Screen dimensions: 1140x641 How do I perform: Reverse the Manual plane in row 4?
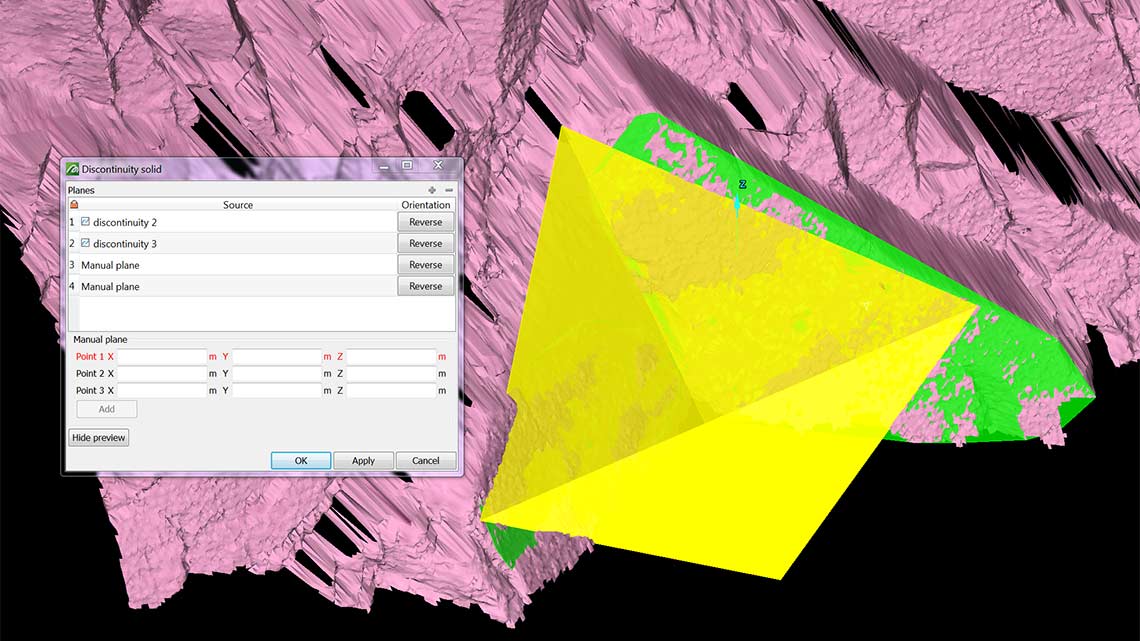(x=425, y=286)
